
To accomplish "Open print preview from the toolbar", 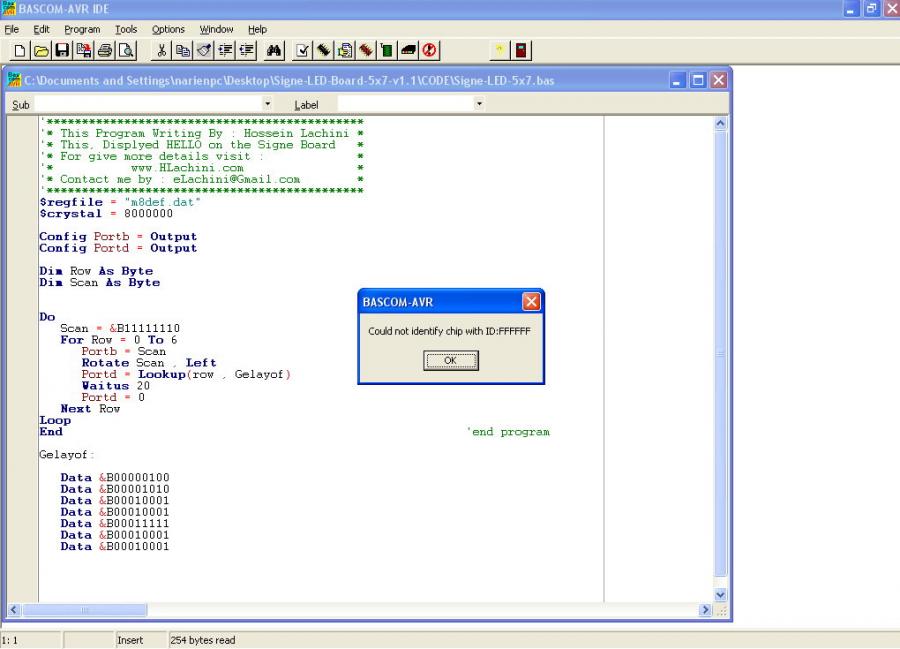I will pyautogui.click(x=126, y=50).
